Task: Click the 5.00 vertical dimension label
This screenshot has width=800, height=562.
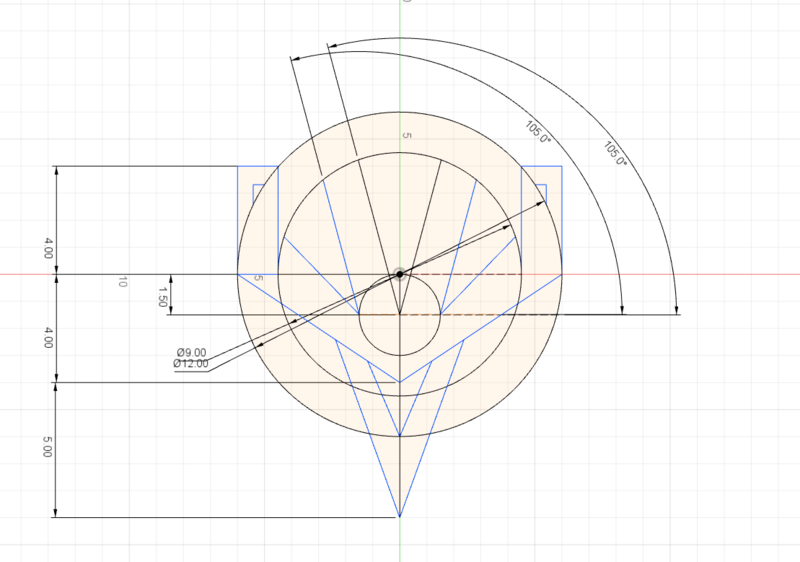Action: click(x=48, y=450)
